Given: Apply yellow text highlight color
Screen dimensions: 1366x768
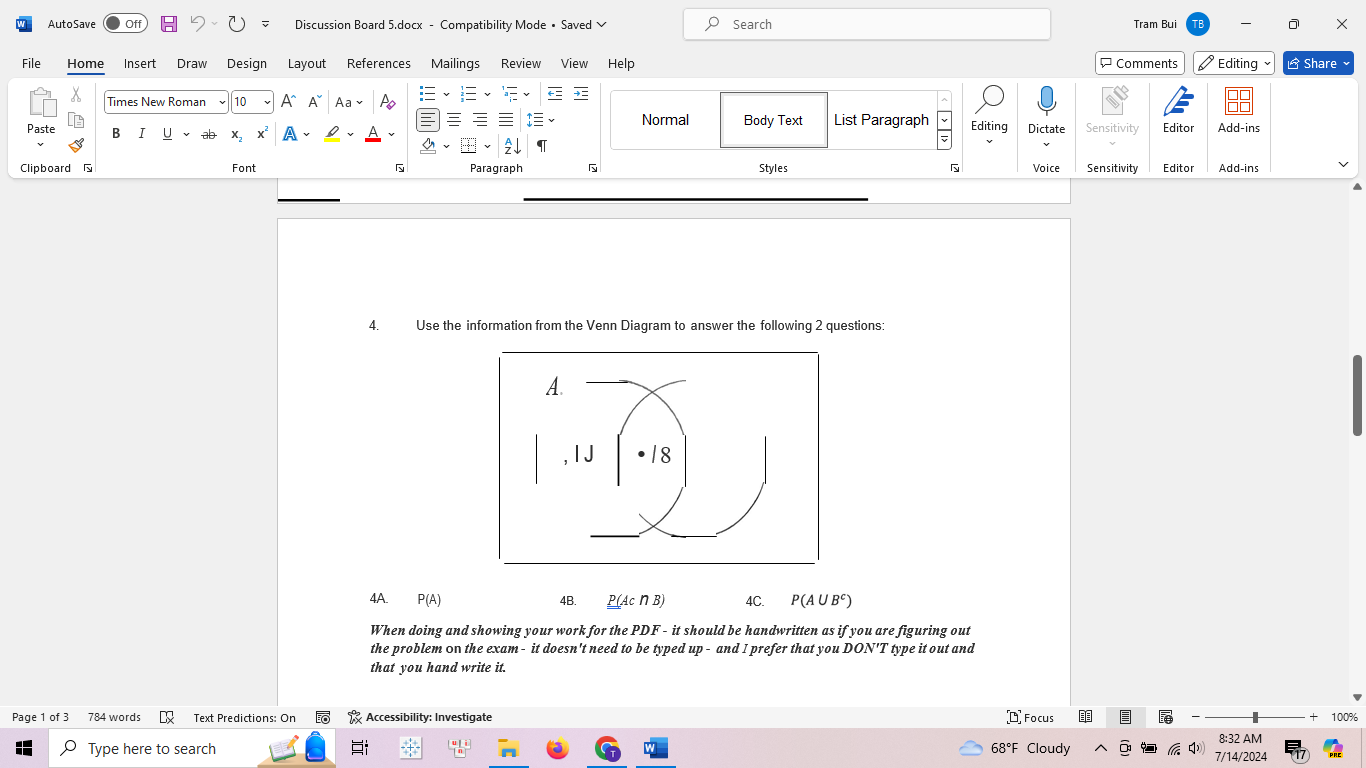Looking at the screenshot, I should [332, 134].
